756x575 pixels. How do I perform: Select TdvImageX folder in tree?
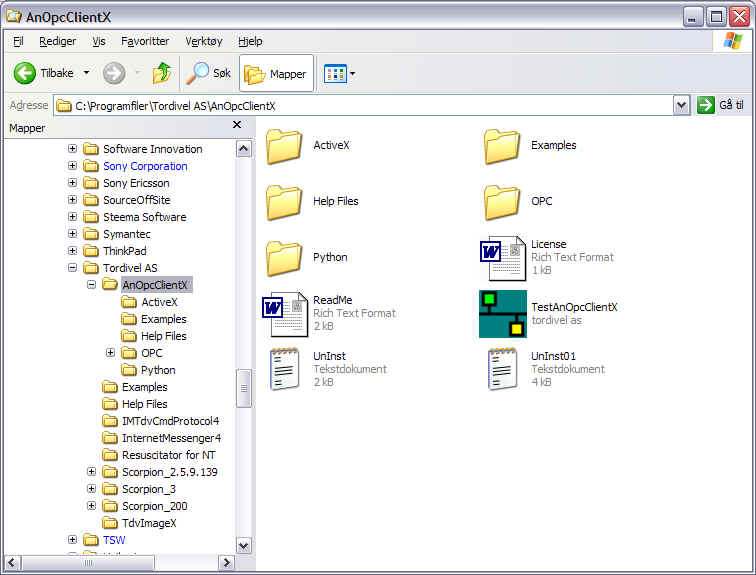click(x=149, y=522)
